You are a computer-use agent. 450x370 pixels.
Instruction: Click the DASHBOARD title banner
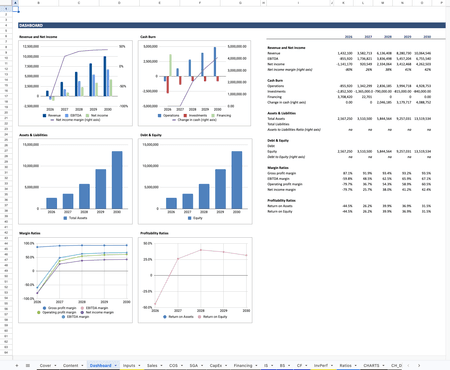[232, 25]
